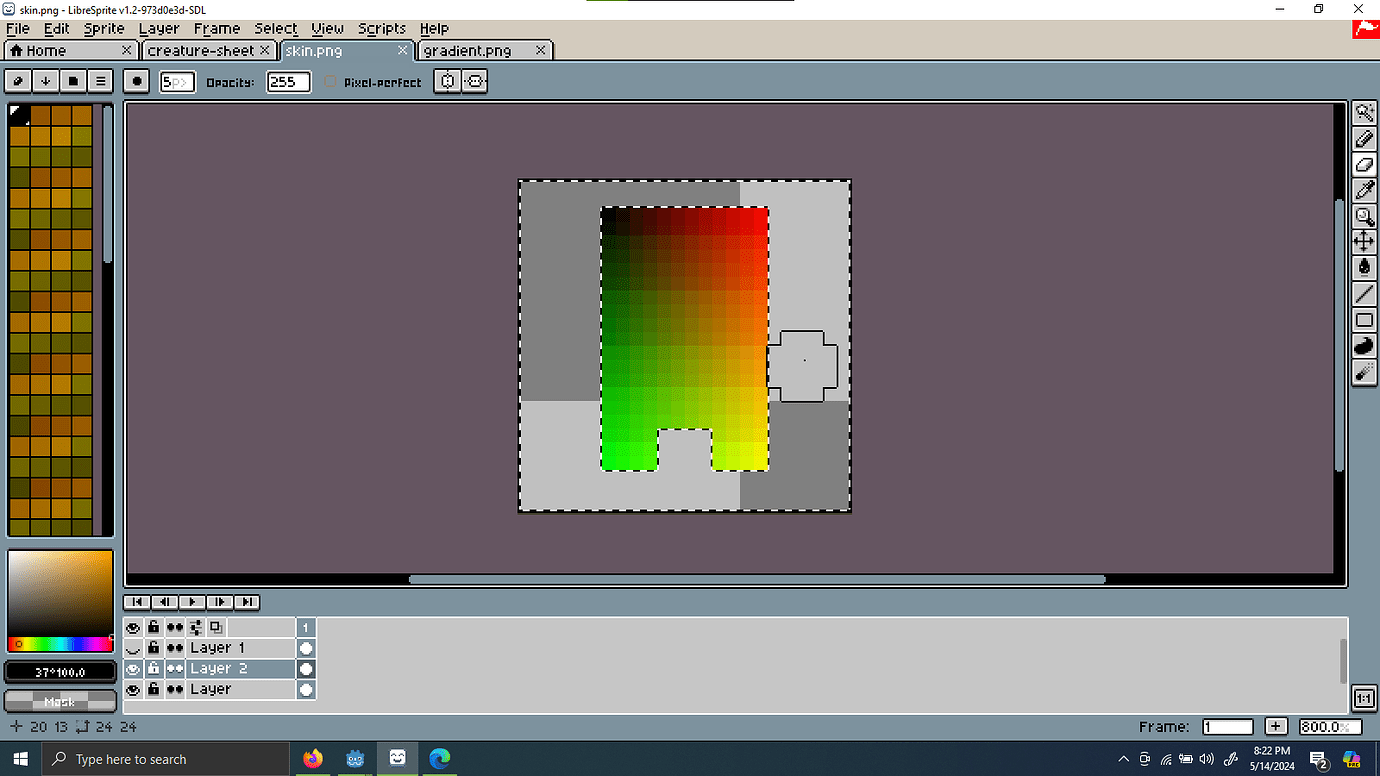Choose the Move tool
Image resolution: width=1380 pixels, height=776 pixels.
[x=1364, y=242]
